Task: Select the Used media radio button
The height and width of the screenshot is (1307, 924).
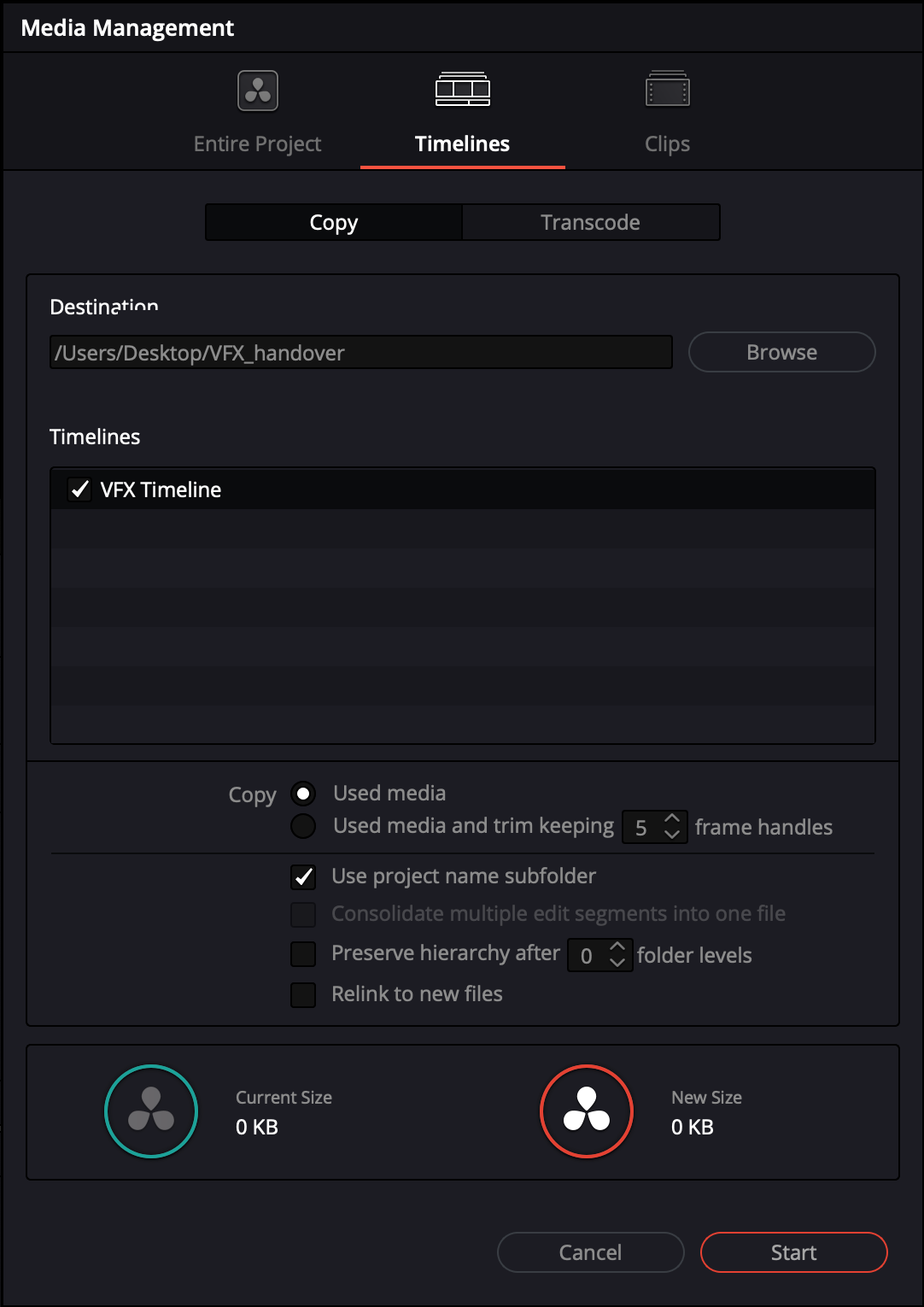Action: [302, 794]
